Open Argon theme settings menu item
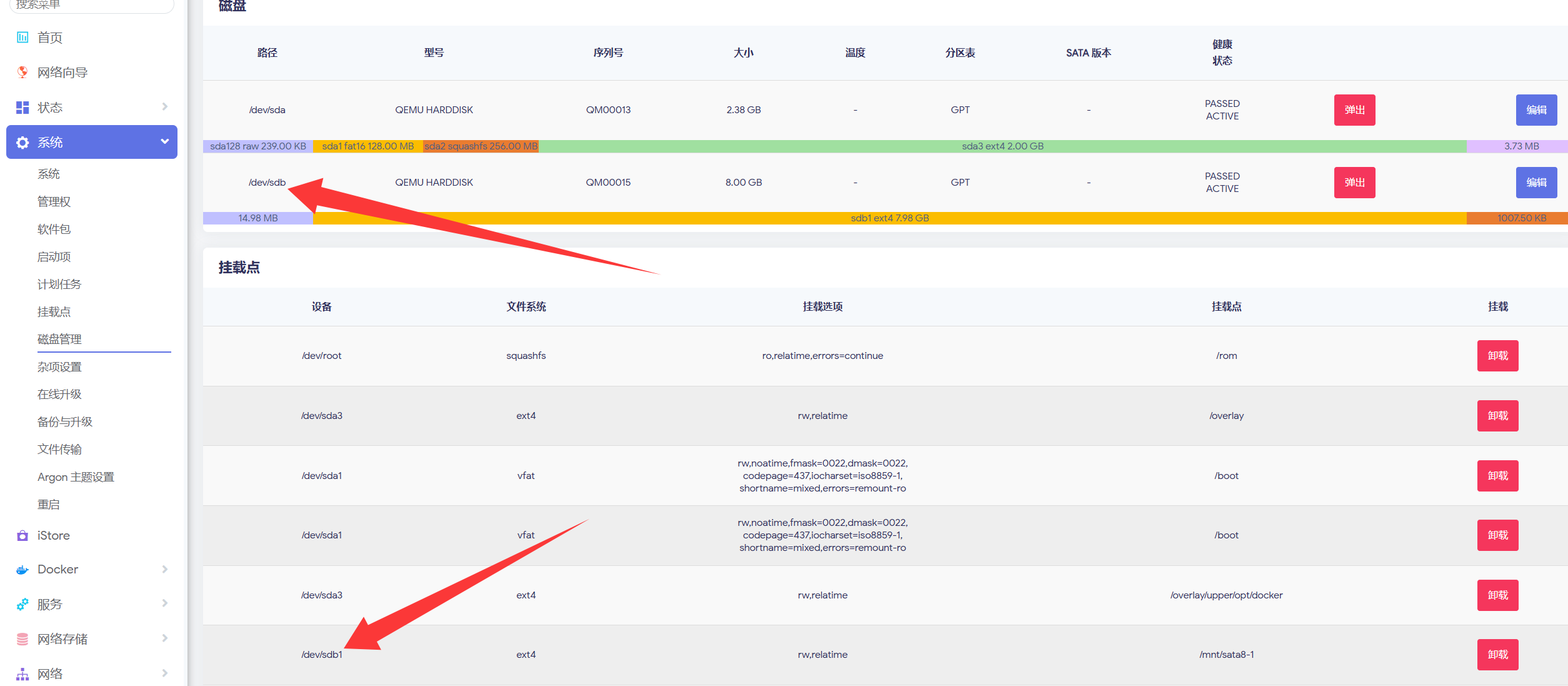This screenshot has width=1568, height=686. point(76,477)
